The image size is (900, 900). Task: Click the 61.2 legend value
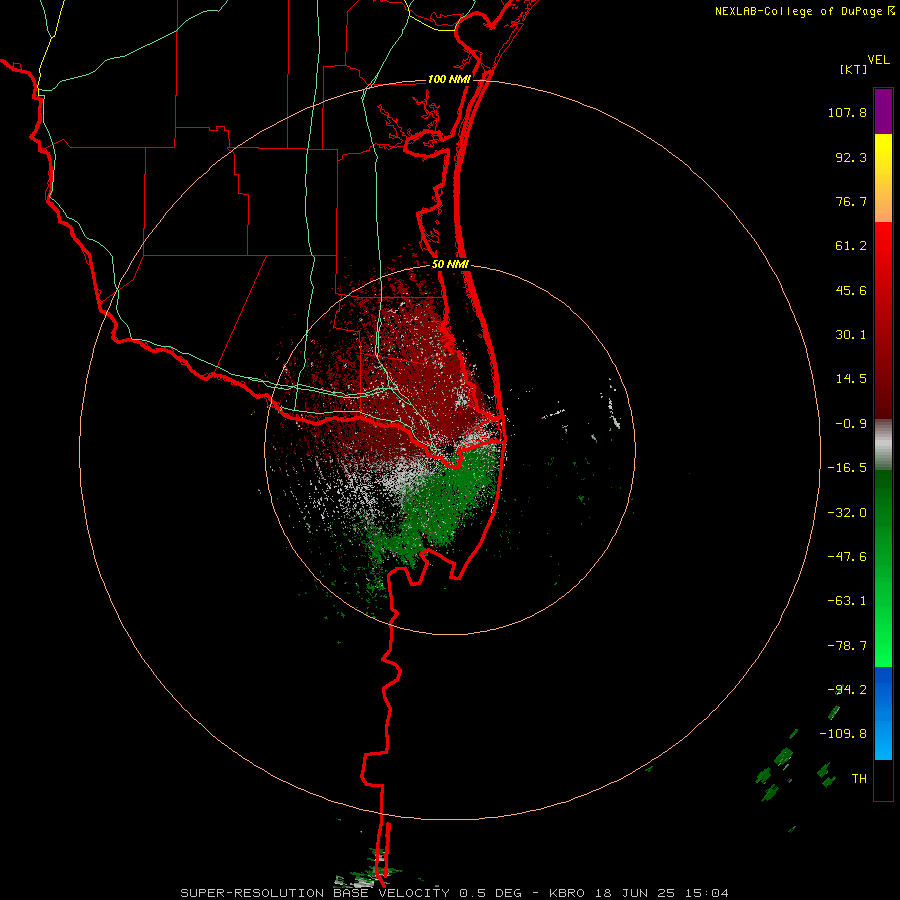(x=851, y=246)
